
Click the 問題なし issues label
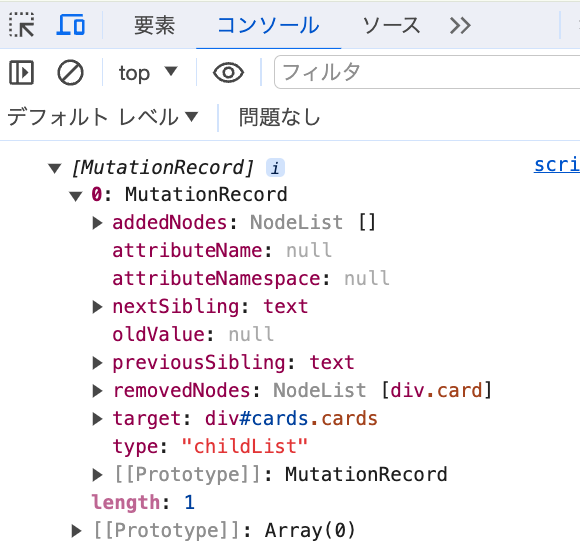(x=279, y=117)
